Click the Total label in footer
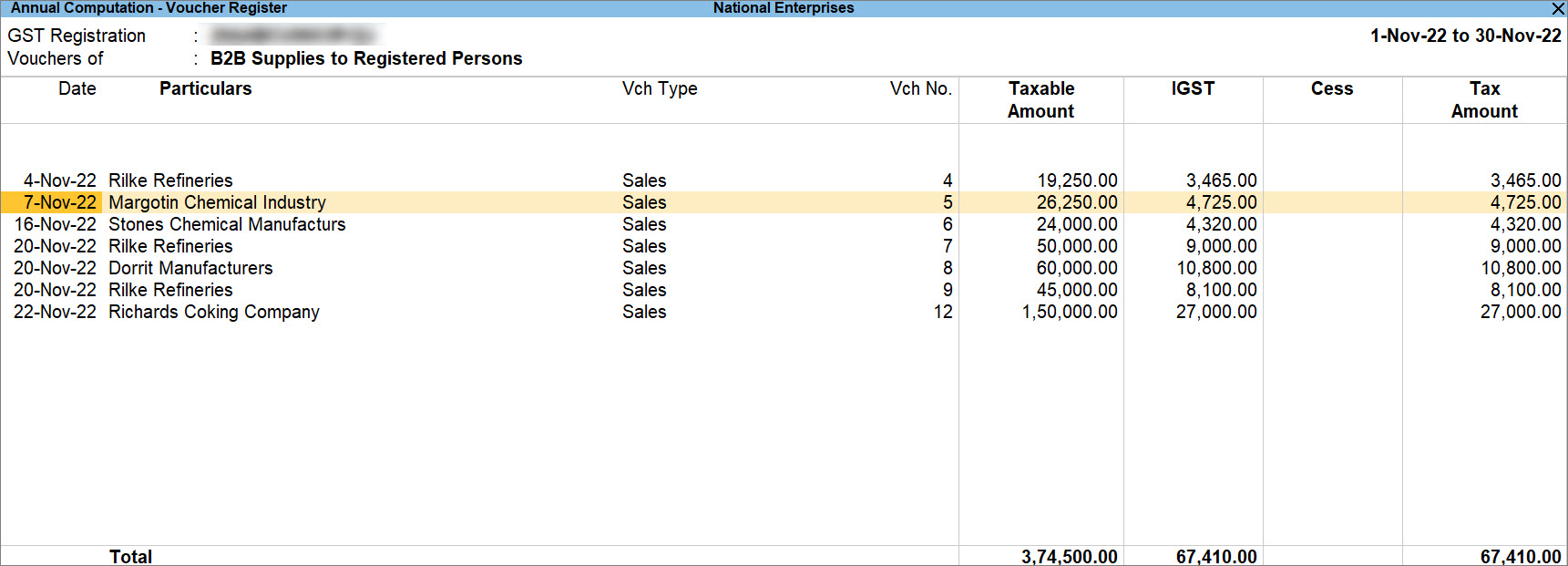 [131, 556]
